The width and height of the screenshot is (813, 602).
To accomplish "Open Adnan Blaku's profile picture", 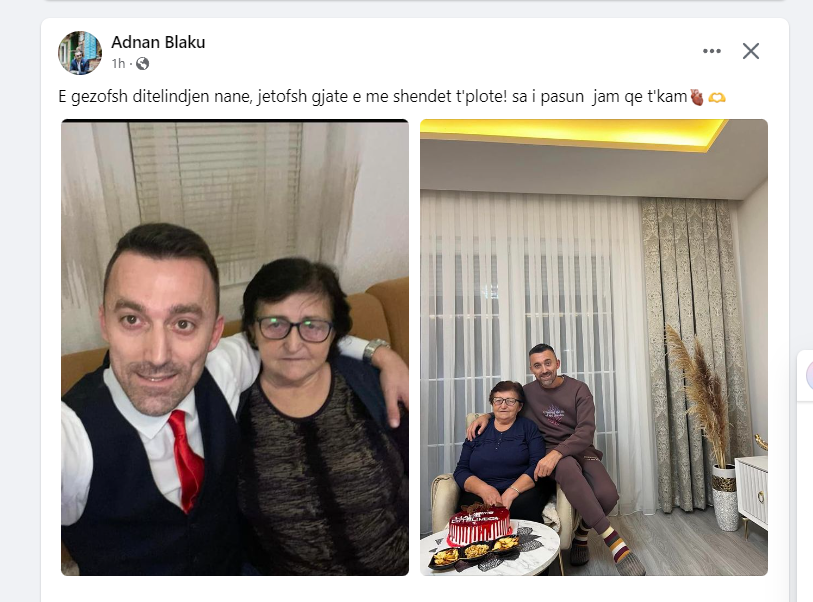I will (80, 52).
